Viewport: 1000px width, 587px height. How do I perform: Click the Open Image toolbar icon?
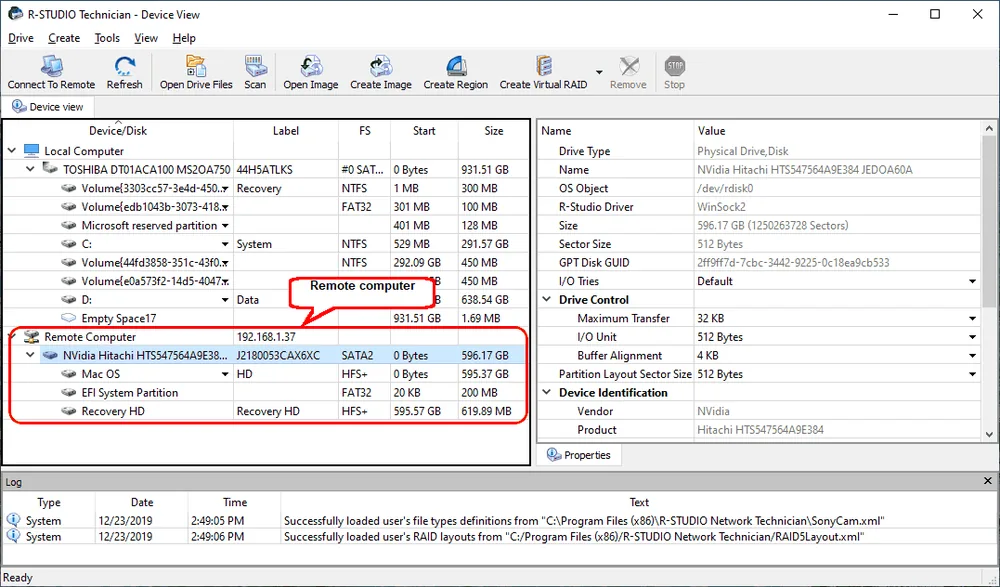311,66
